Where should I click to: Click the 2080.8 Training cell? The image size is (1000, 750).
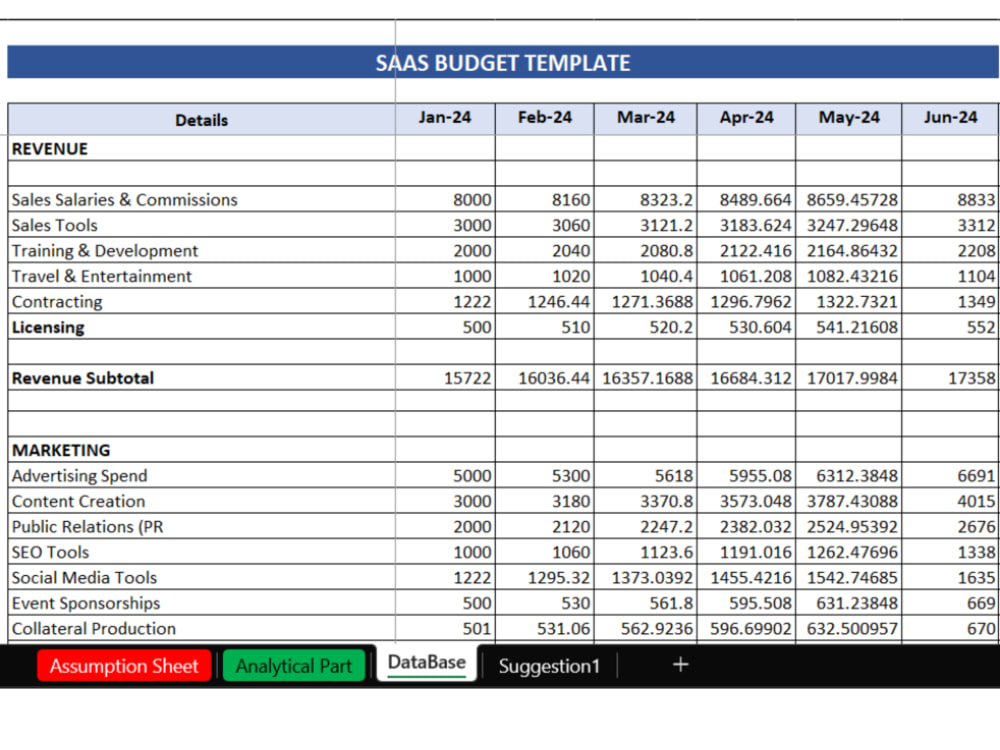[x=645, y=250]
